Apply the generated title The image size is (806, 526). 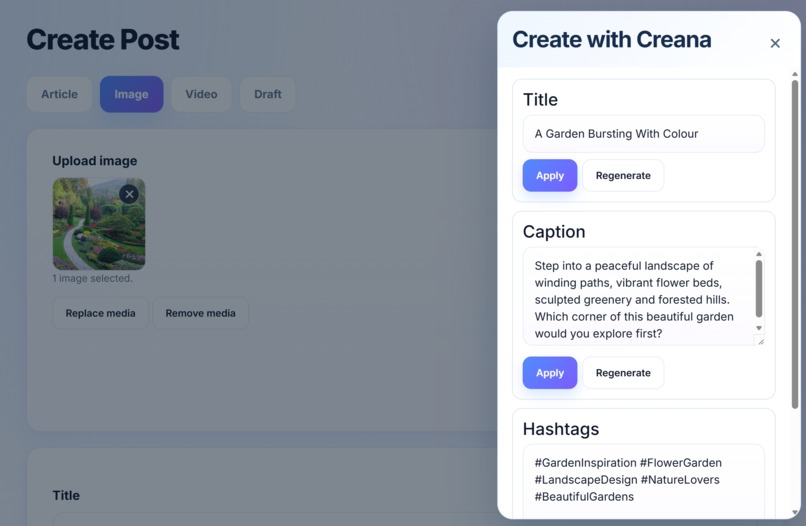550,175
